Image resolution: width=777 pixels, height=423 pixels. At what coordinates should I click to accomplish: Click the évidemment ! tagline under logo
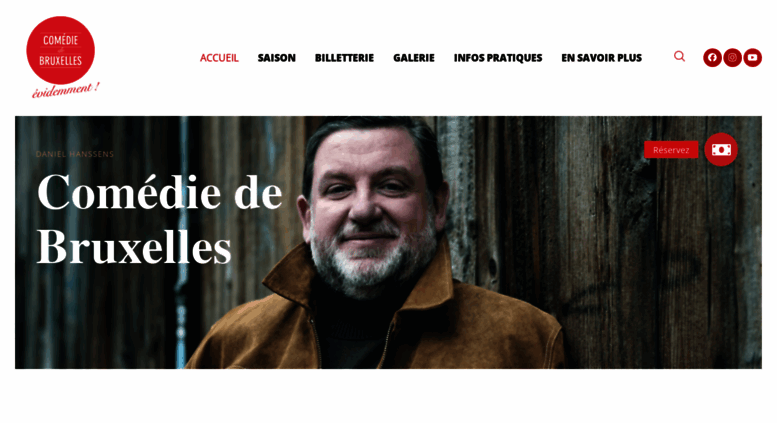65,91
